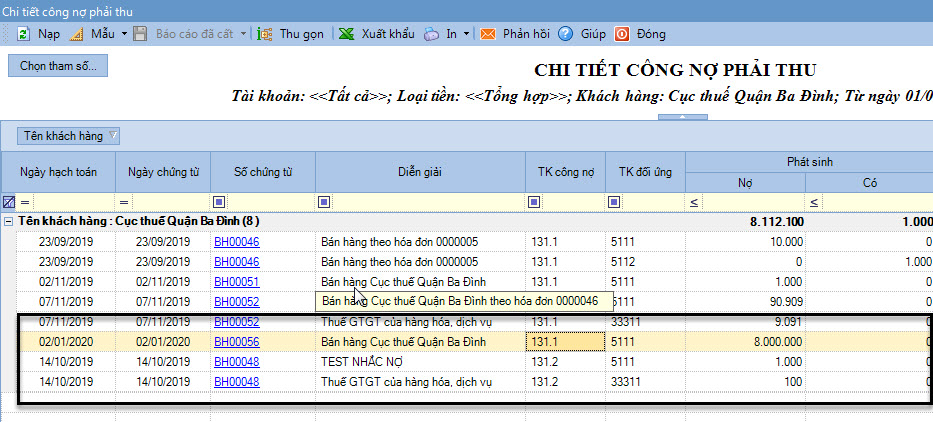Viewport: 933px width, 422px height.
Task: Click the Đóng toolbar label
Action: 651,34
